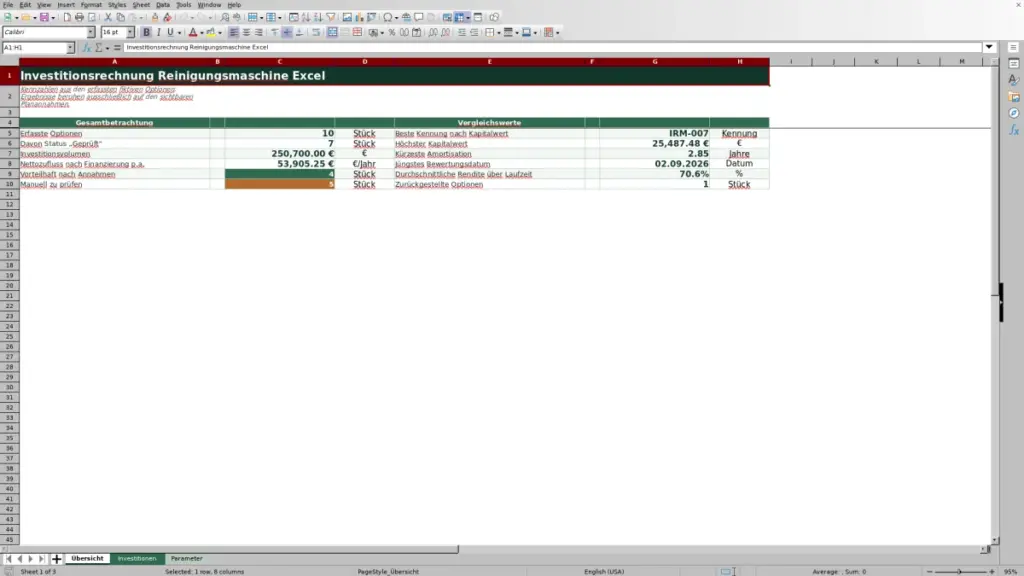Toggle Bold formatting
The image size is (1024, 576).
click(146, 33)
